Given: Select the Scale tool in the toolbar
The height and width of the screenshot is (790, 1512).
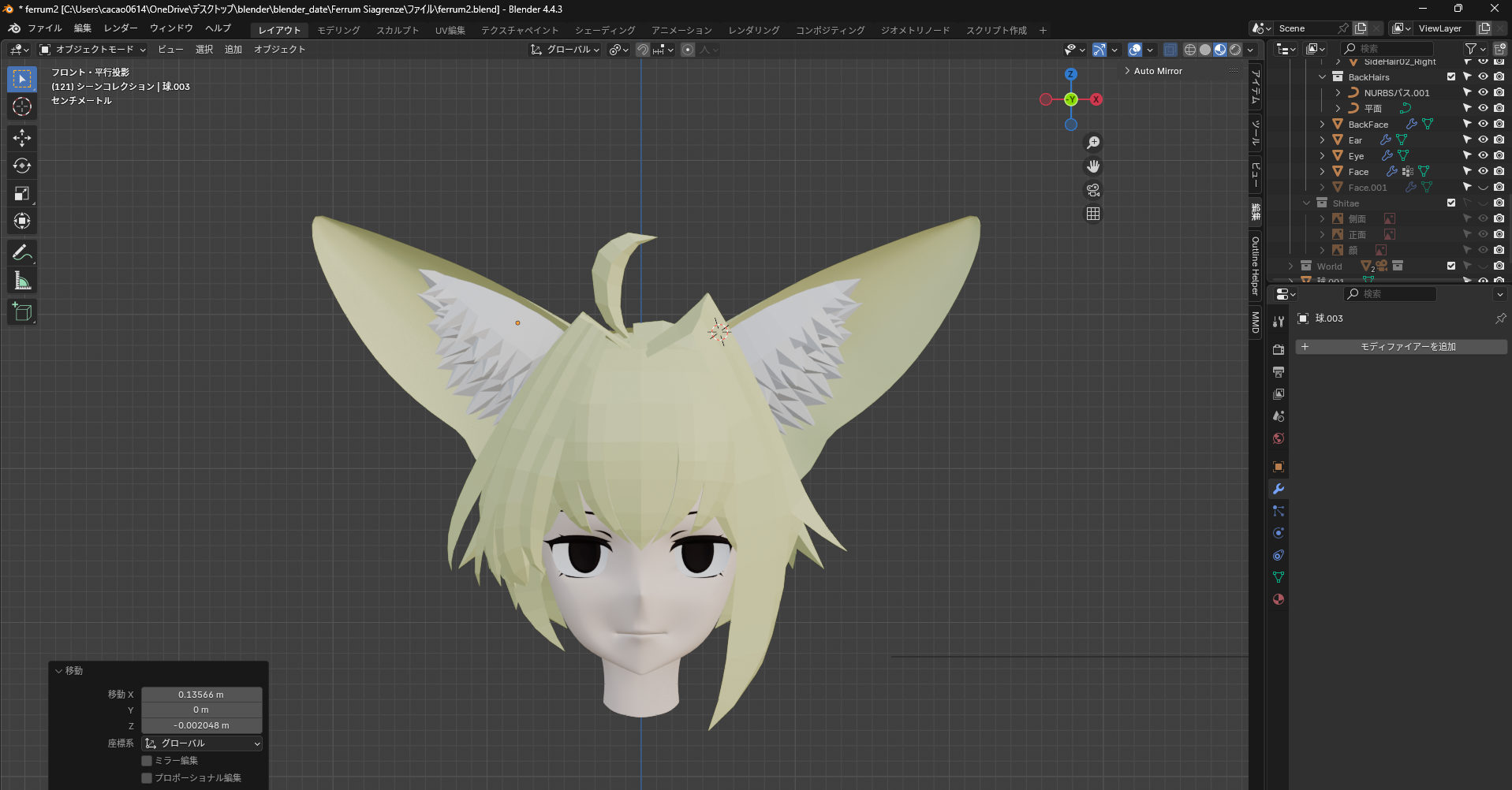Looking at the screenshot, I should click(22, 193).
